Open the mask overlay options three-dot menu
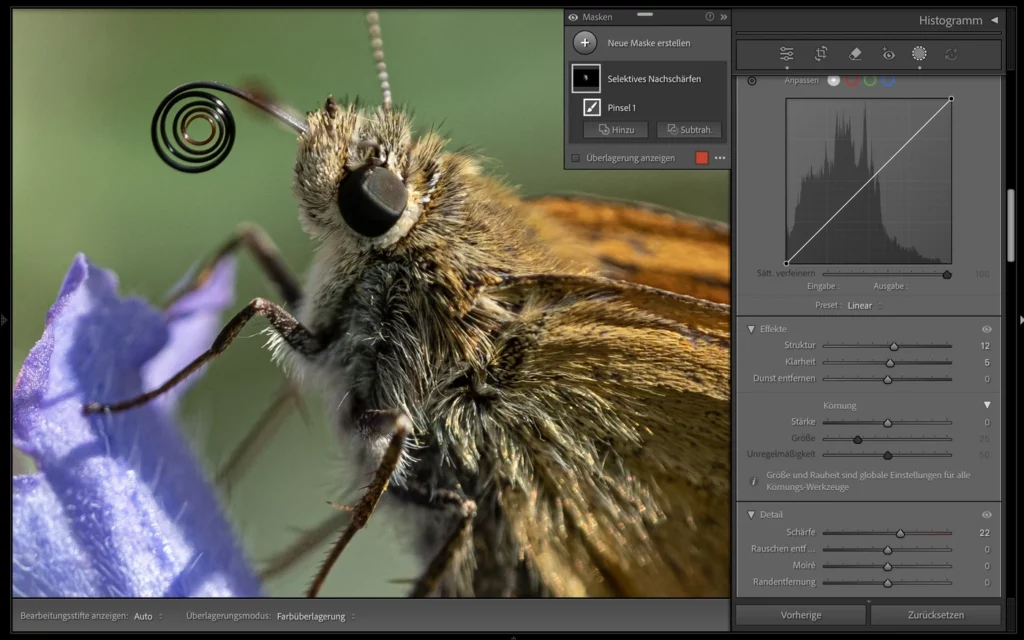This screenshot has height=640, width=1024. (x=720, y=158)
